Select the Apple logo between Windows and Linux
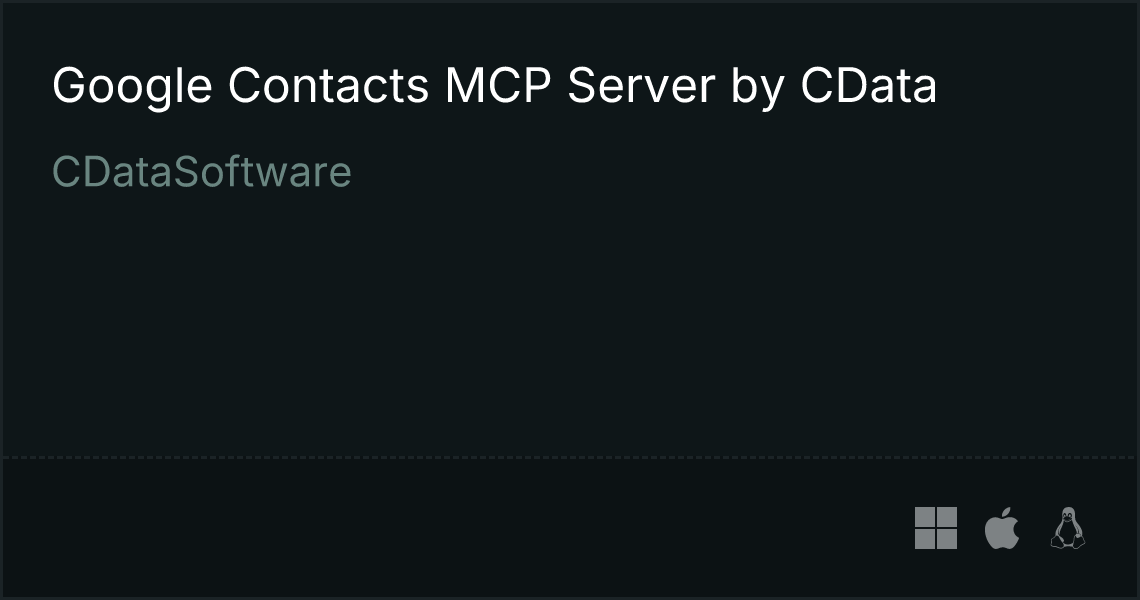 pyautogui.click(x=1002, y=528)
